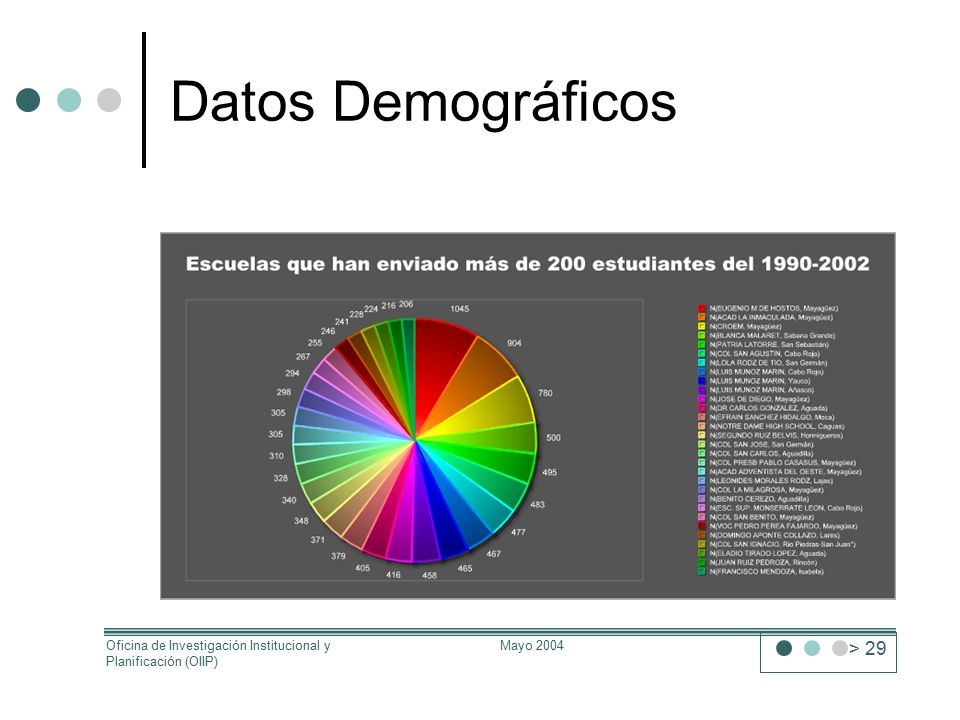Click the '467' pie value label
Viewport: 960px width, 720px height.
[494, 554]
